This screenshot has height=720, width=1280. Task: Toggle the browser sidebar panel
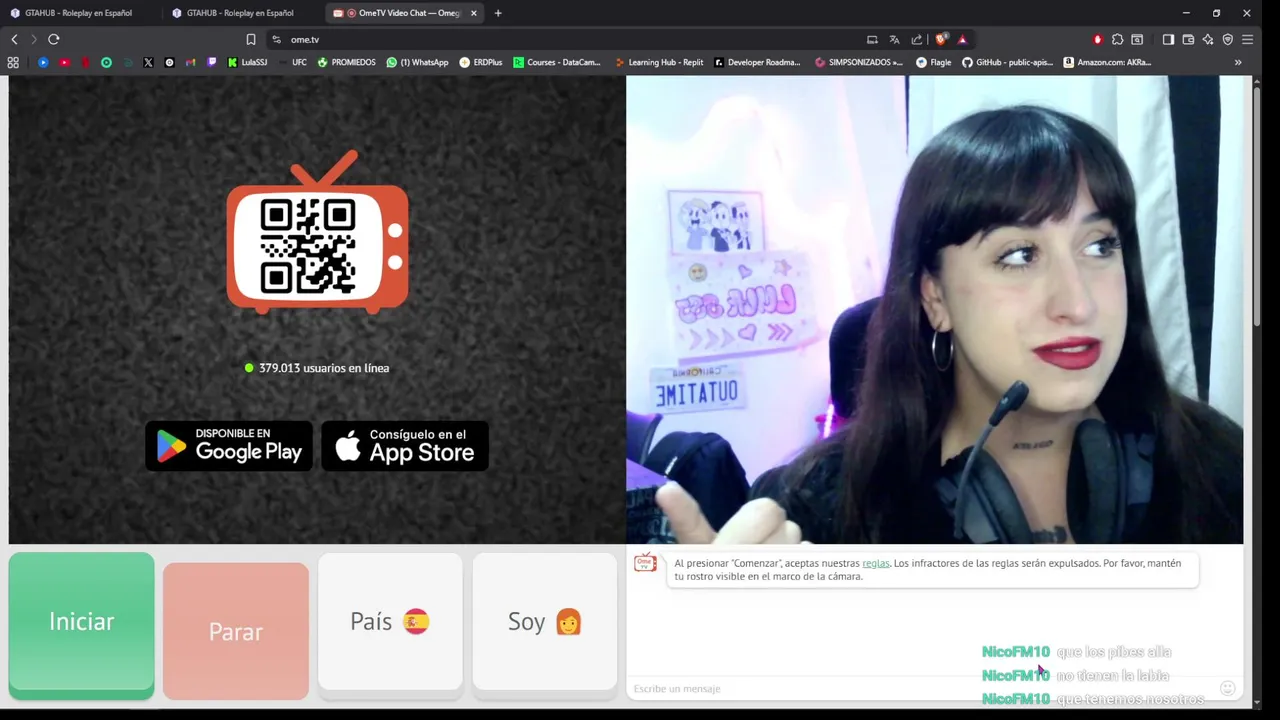click(1168, 39)
